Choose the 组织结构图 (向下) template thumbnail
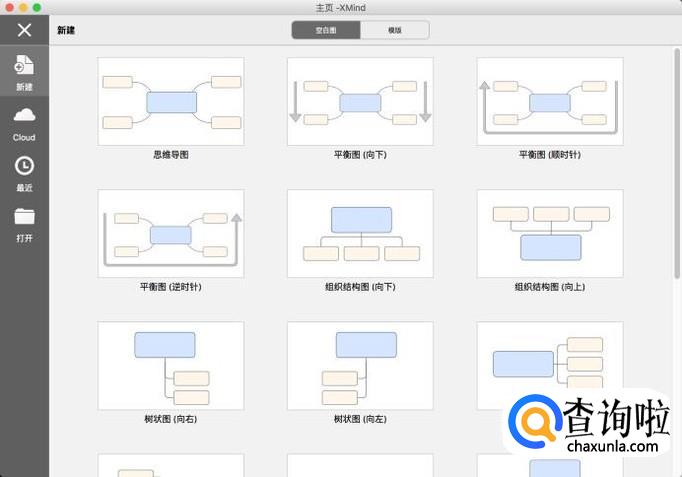This screenshot has width=682, height=477. coord(360,233)
